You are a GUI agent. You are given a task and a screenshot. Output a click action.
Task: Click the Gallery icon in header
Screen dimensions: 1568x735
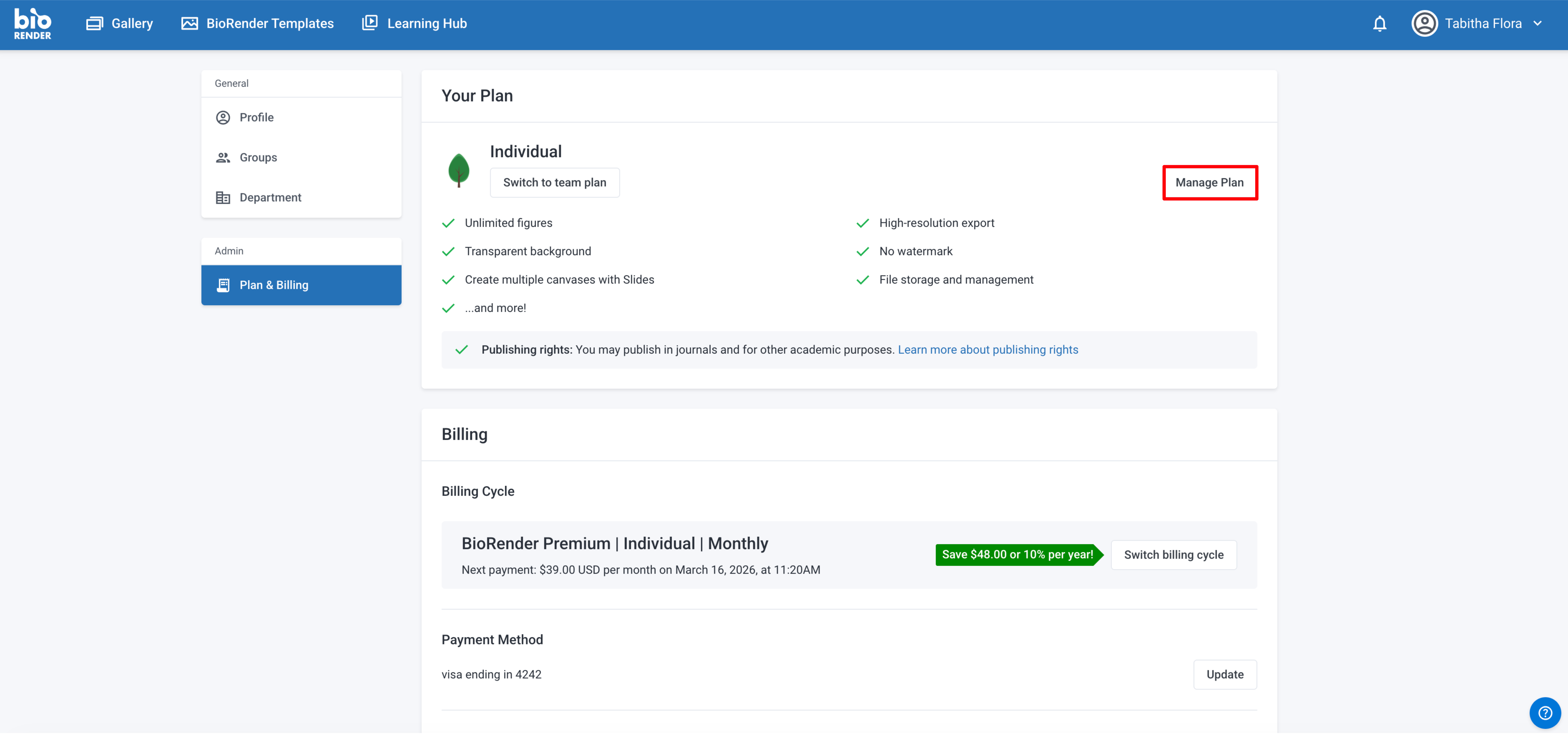pyautogui.click(x=94, y=24)
